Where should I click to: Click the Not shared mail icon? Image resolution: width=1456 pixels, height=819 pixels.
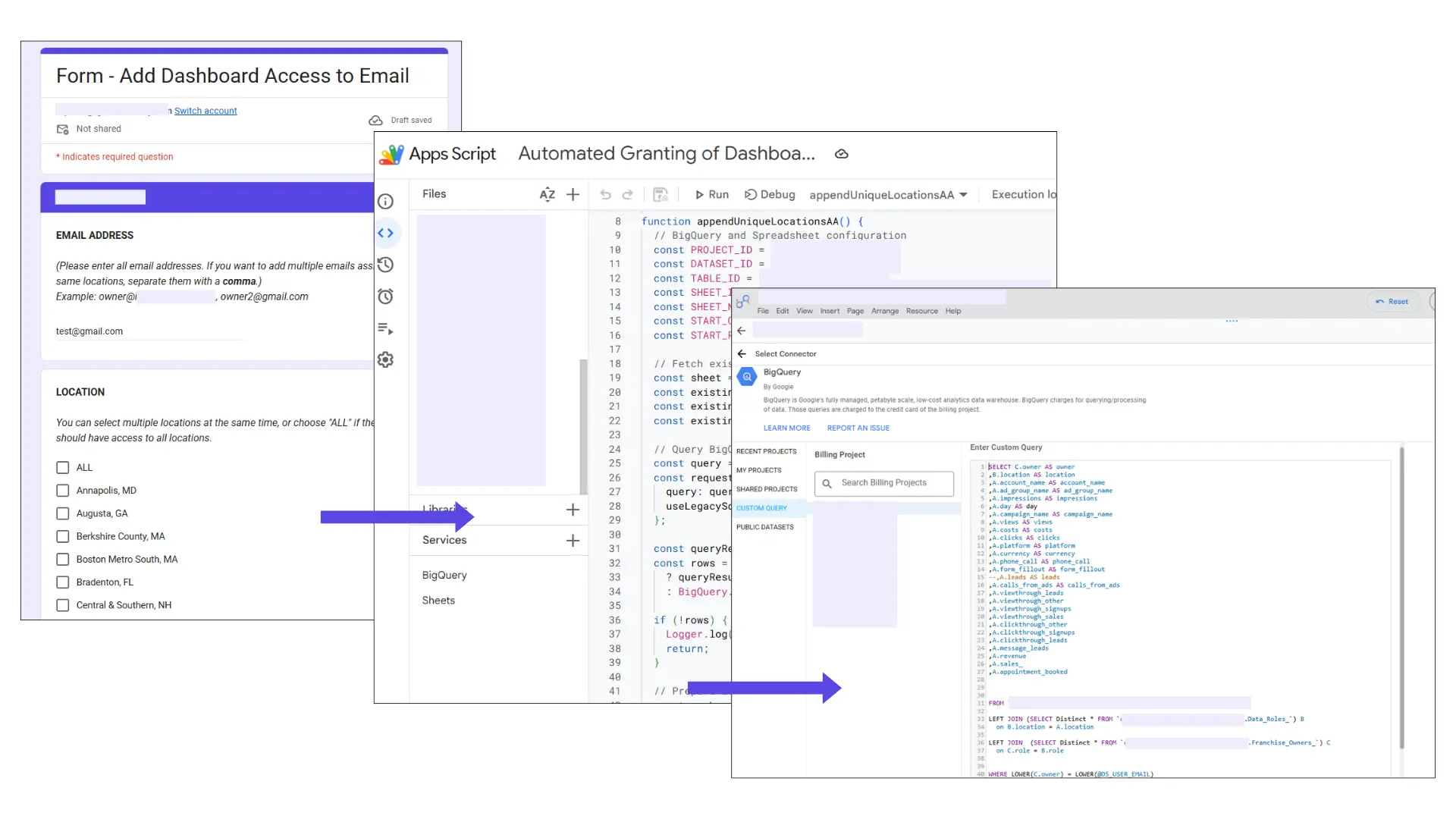[63, 129]
